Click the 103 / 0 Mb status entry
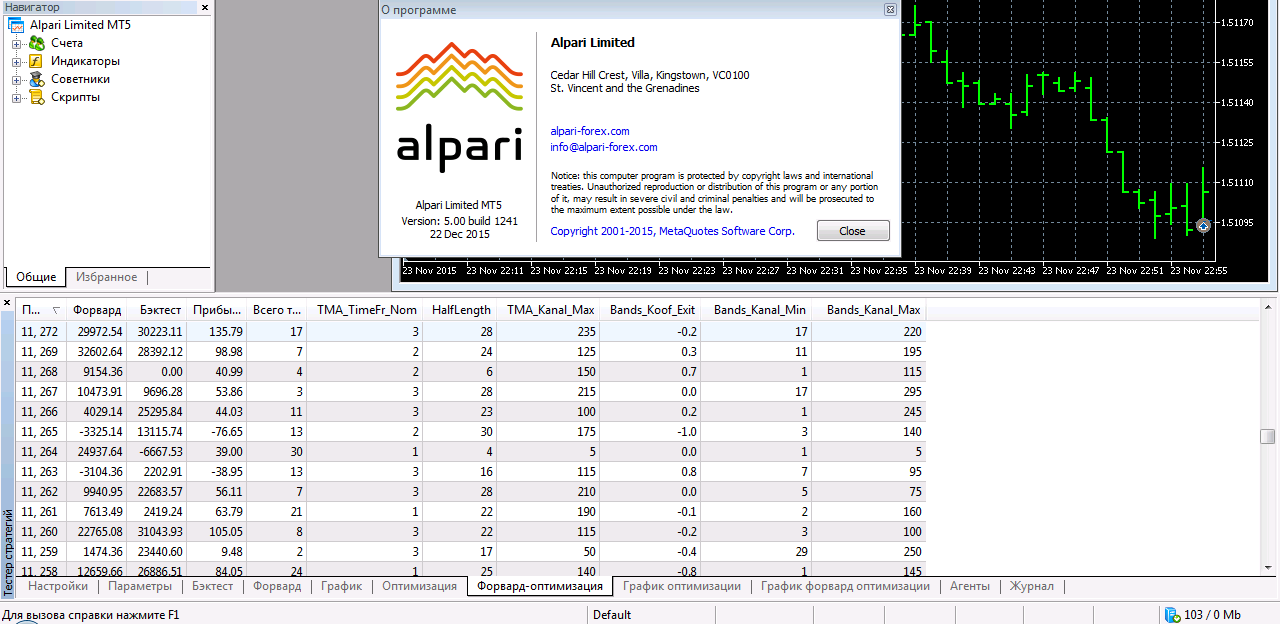Viewport: 1280px width, 624px height. [x=1212, y=615]
